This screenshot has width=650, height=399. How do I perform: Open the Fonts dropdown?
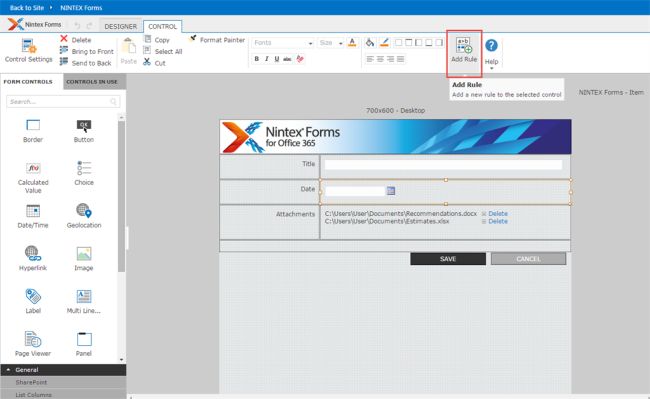click(283, 43)
